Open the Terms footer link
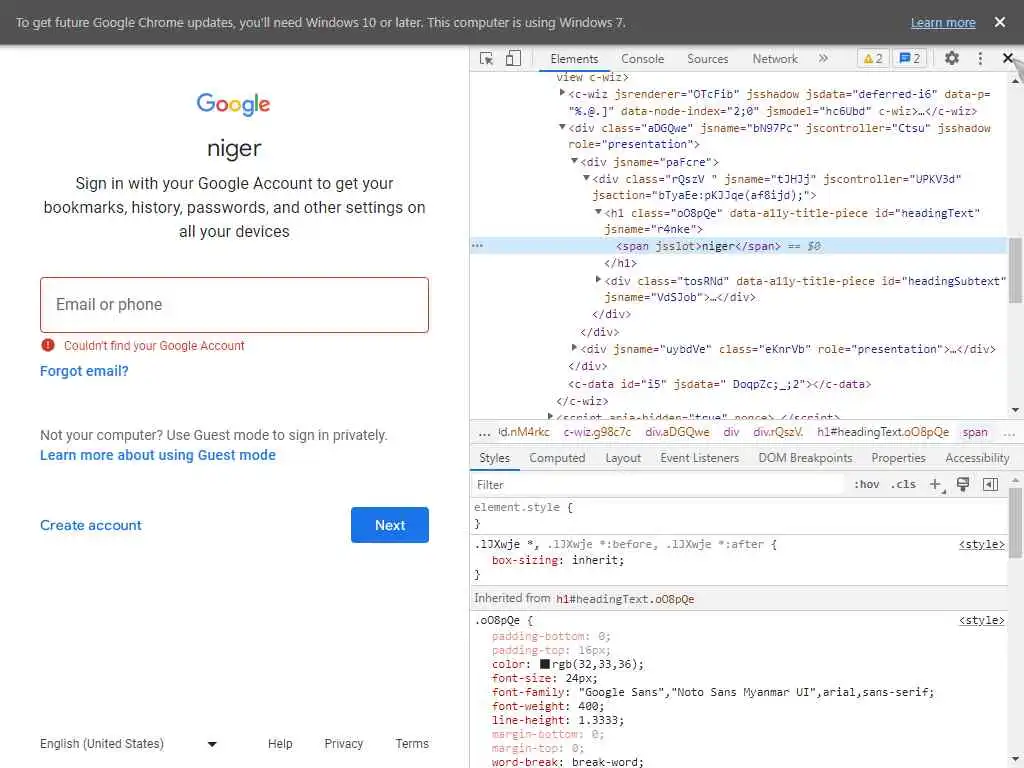Viewport: 1024px width, 768px height. point(411,744)
